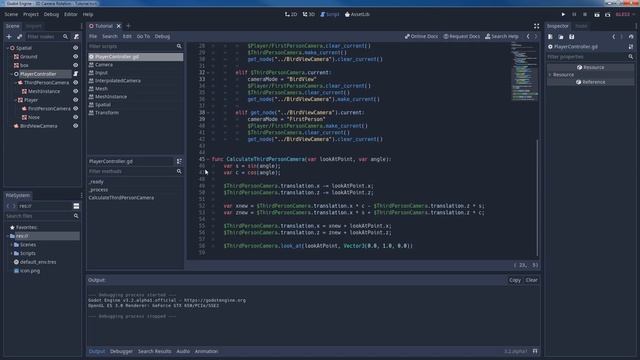Open the Scene menu
The image size is (640, 360).
tap(11, 14)
